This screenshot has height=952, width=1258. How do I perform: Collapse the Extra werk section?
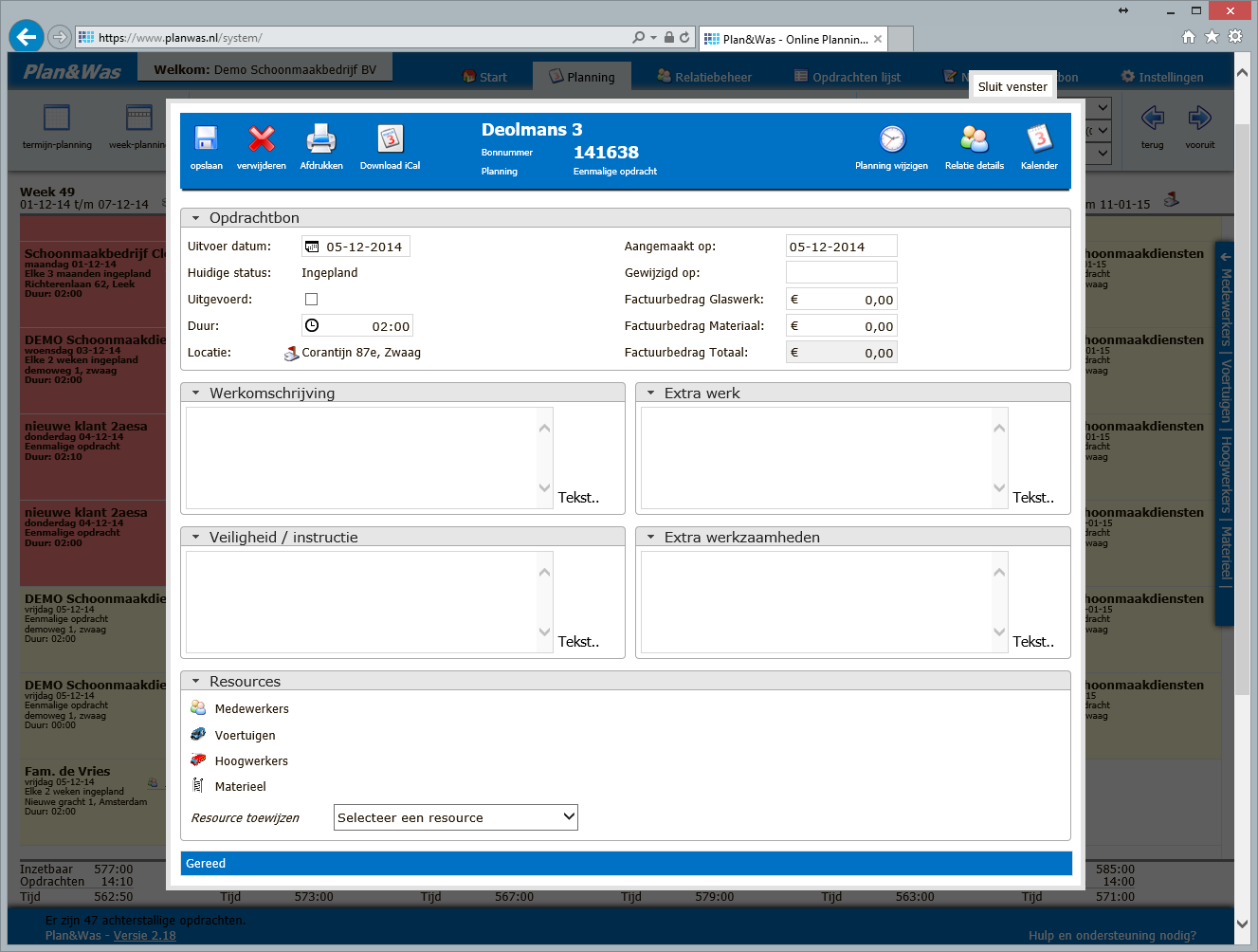[651, 393]
